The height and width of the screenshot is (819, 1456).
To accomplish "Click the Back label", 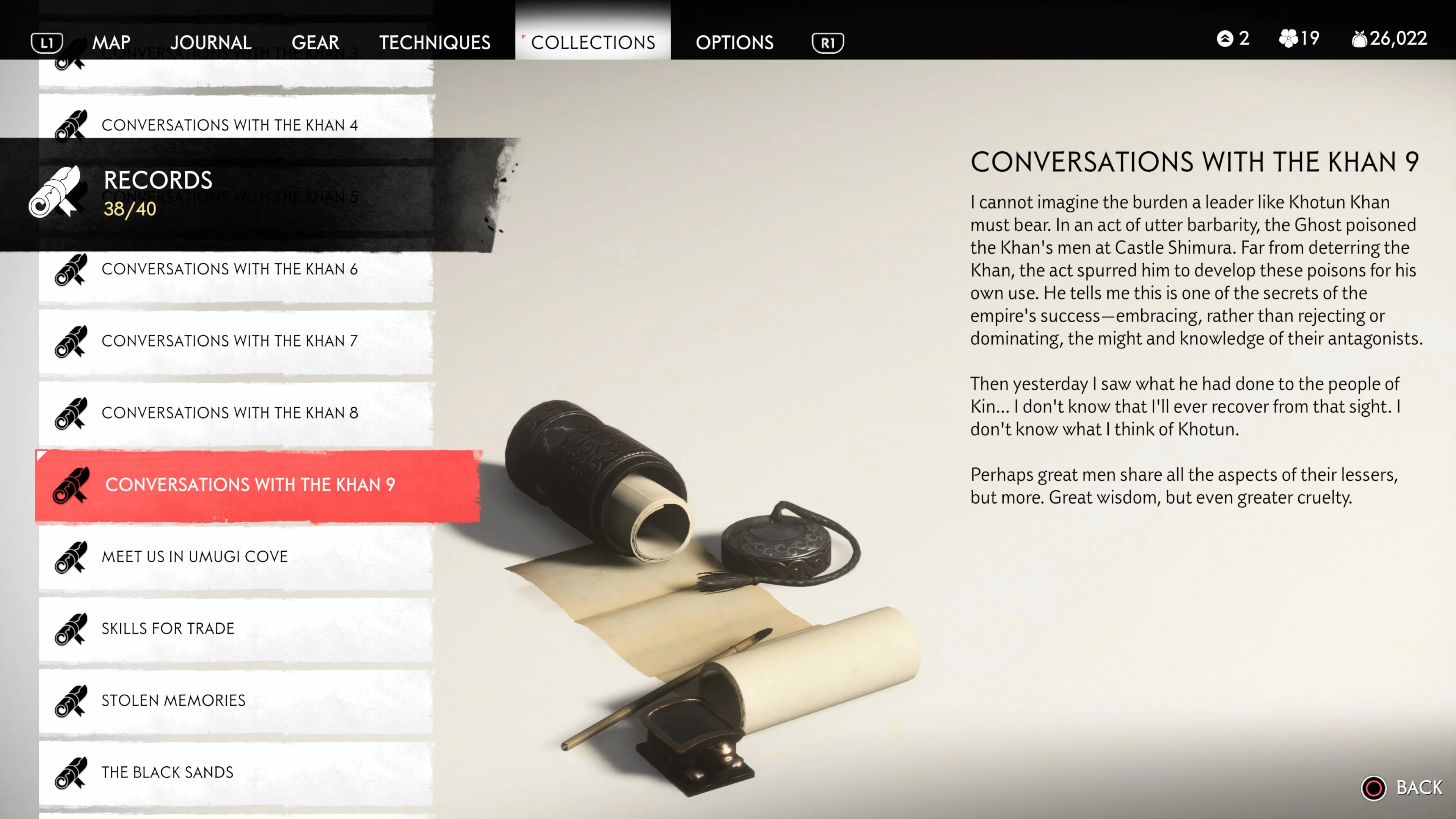I will [1419, 788].
